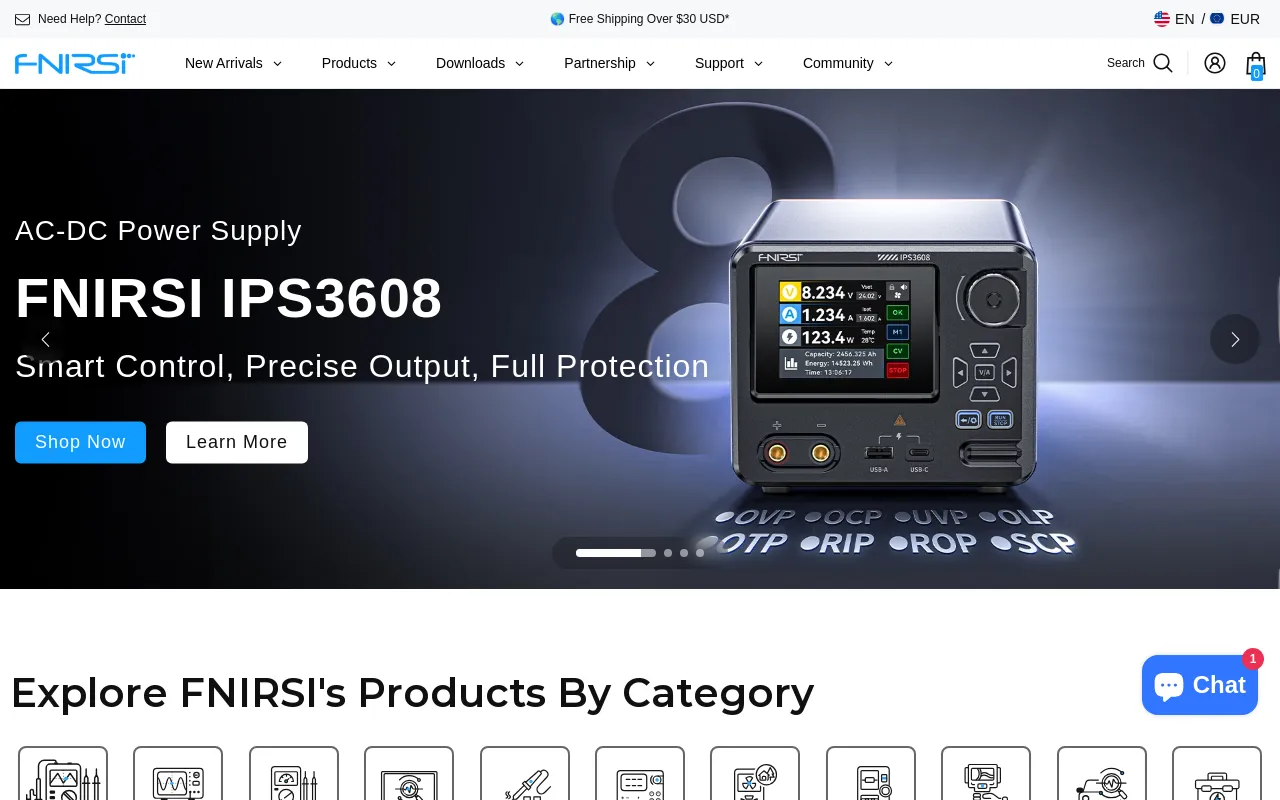Open the Shopify Chat widget
This screenshot has height=800, width=1280.
click(x=1200, y=685)
